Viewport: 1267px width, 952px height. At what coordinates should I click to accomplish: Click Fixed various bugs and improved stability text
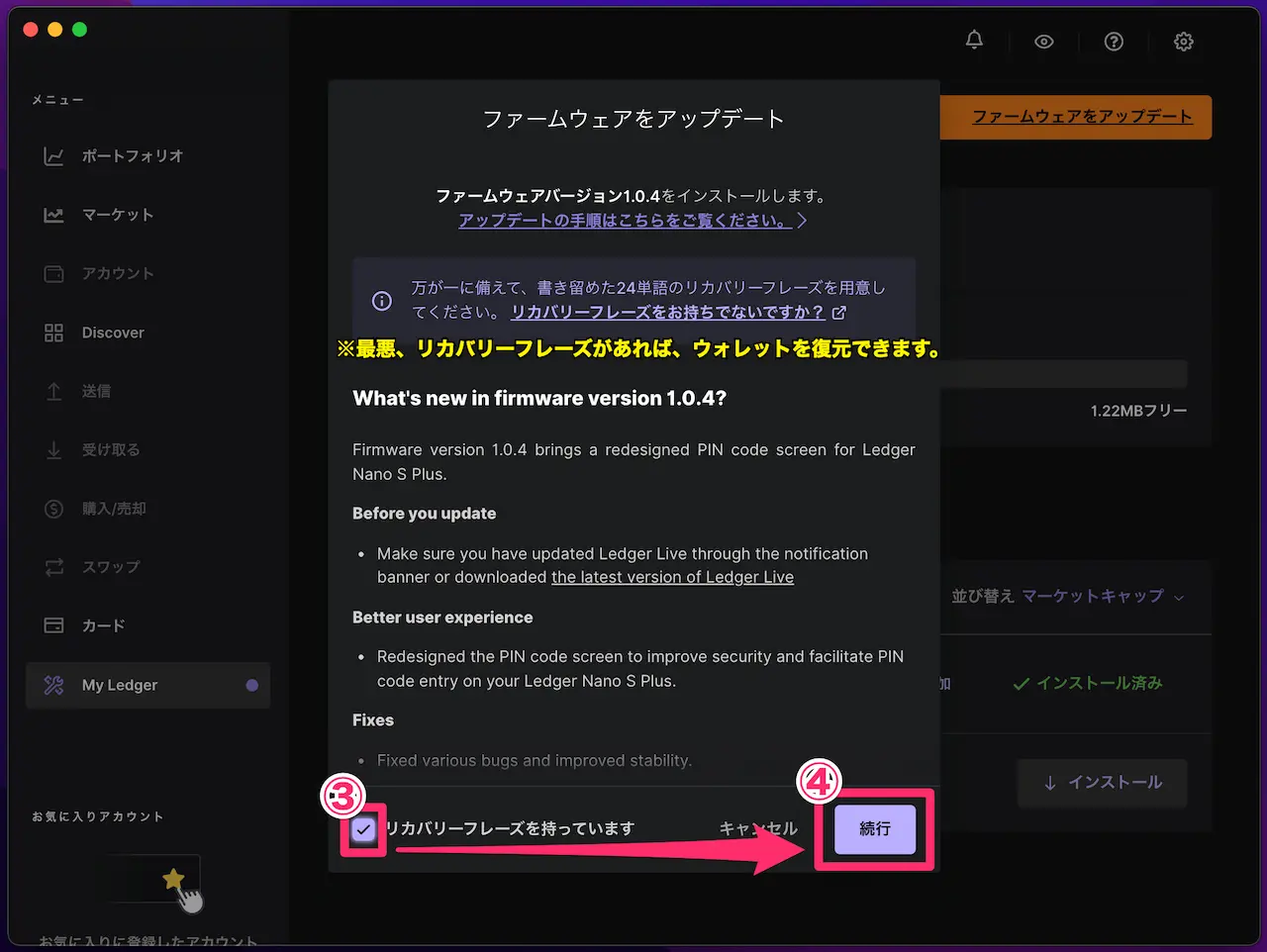click(x=535, y=760)
